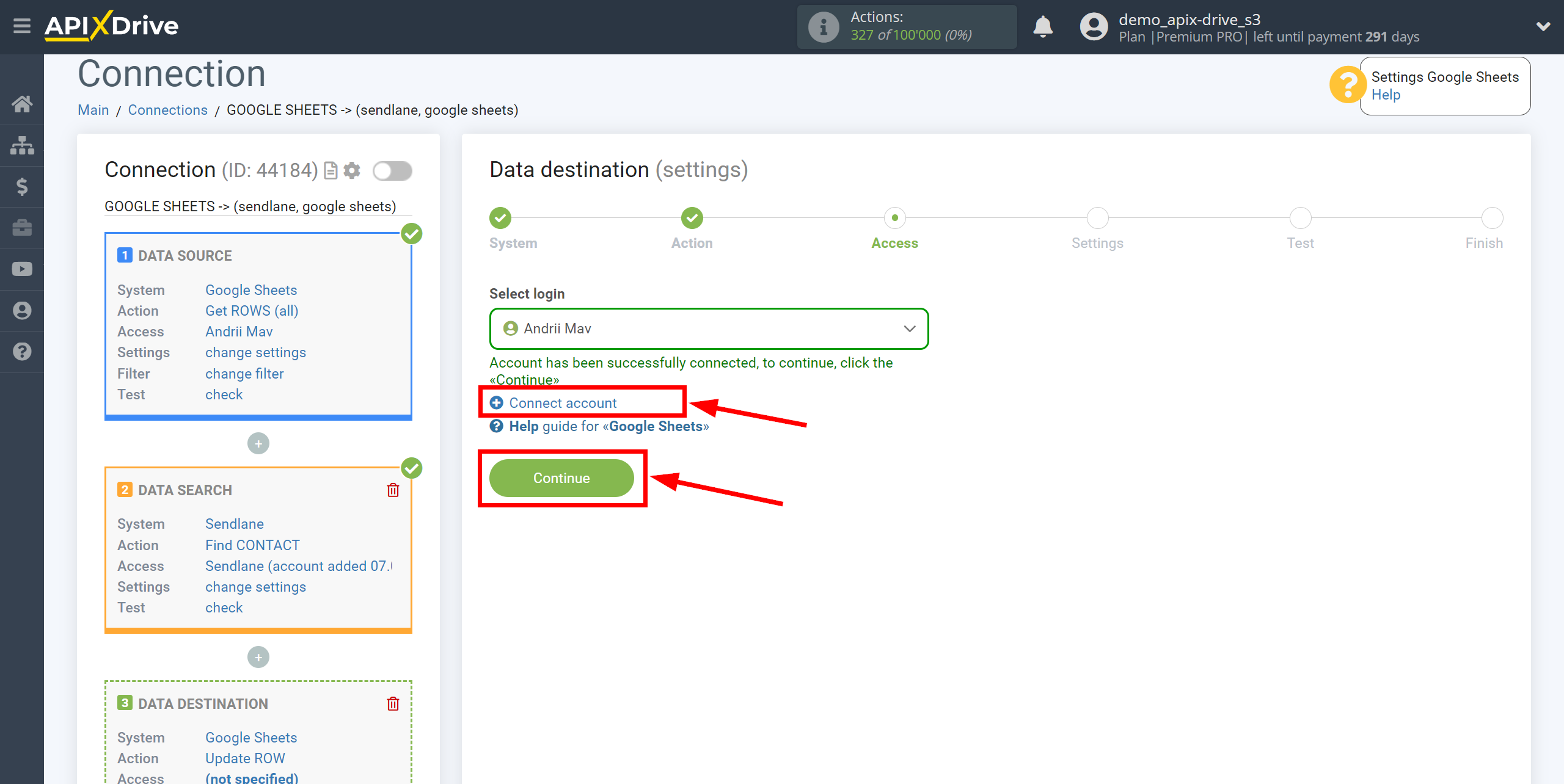The width and height of the screenshot is (1564, 784).
Task: Click change filter in Data Source
Action: coord(244,374)
